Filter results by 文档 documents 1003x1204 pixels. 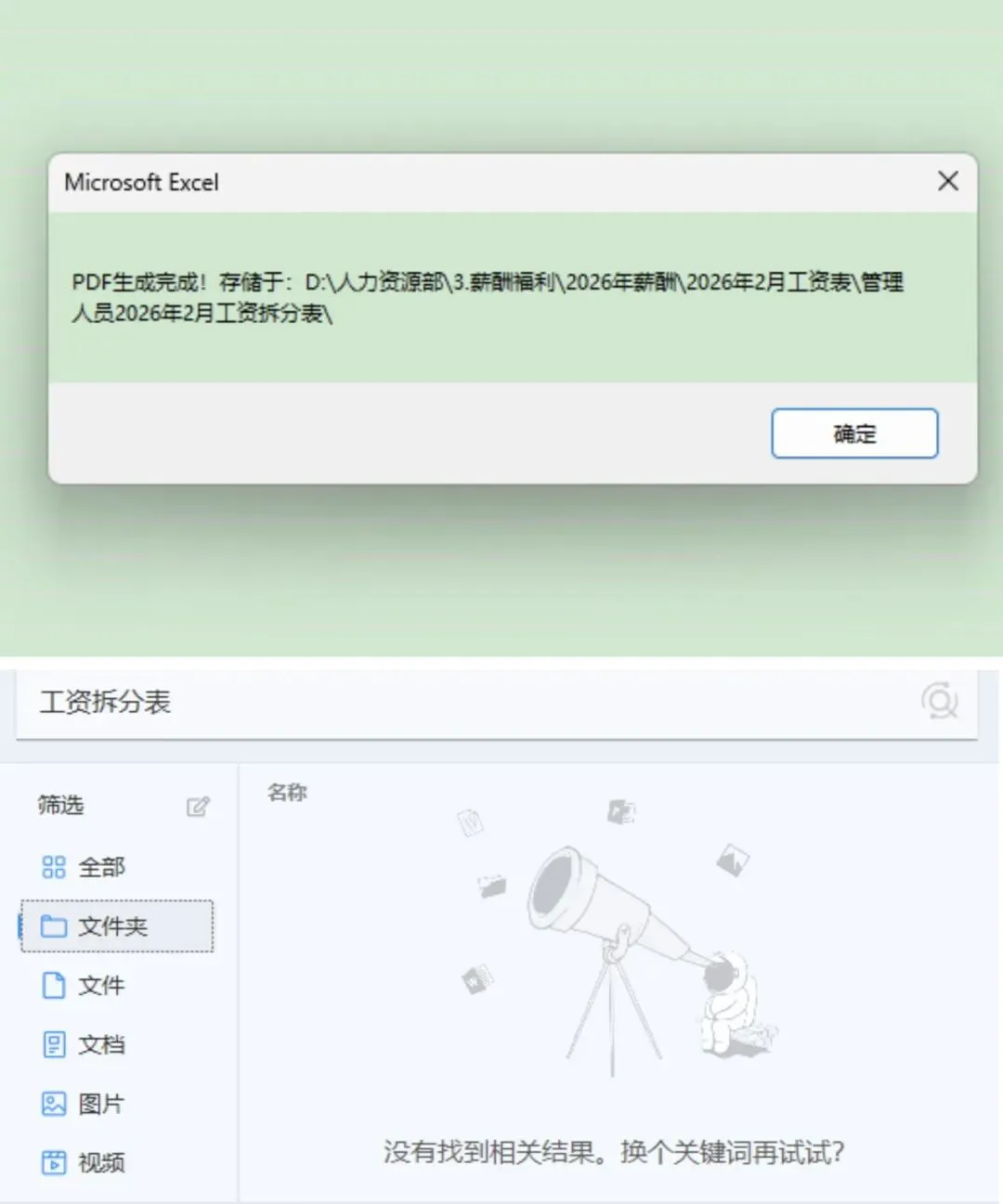coord(84,1044)
